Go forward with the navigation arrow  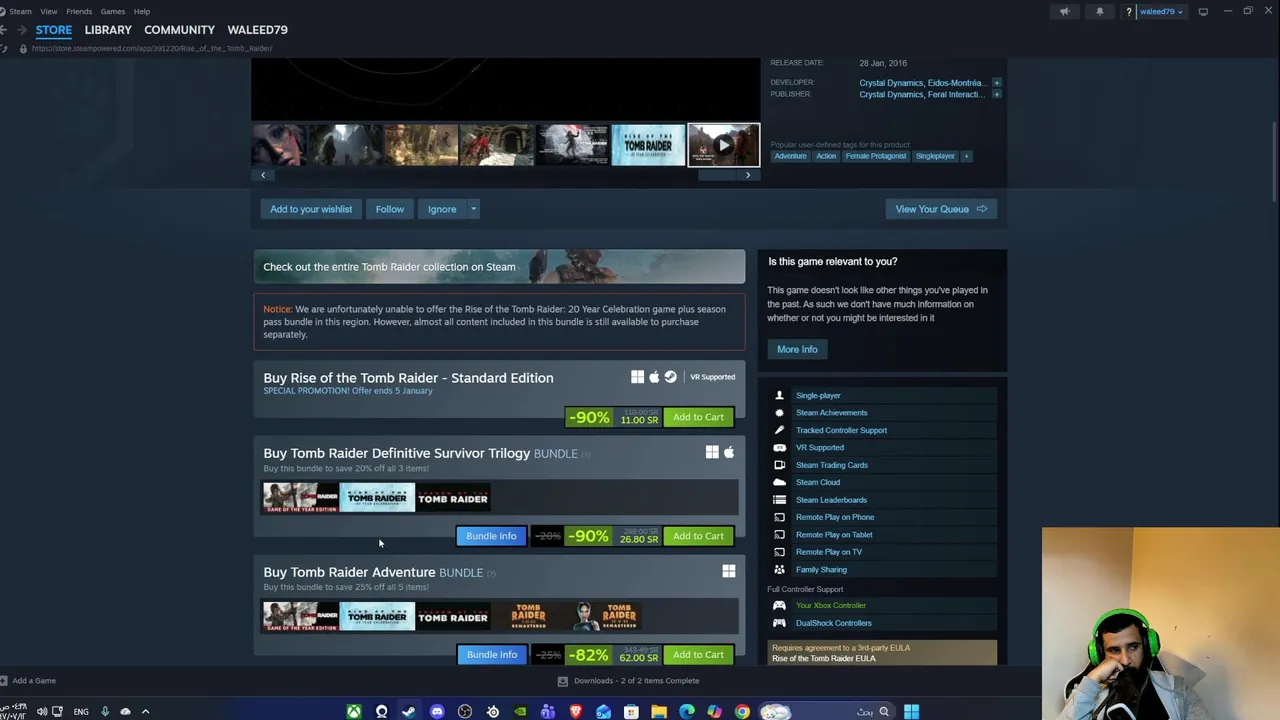click(x=21, y=30)
